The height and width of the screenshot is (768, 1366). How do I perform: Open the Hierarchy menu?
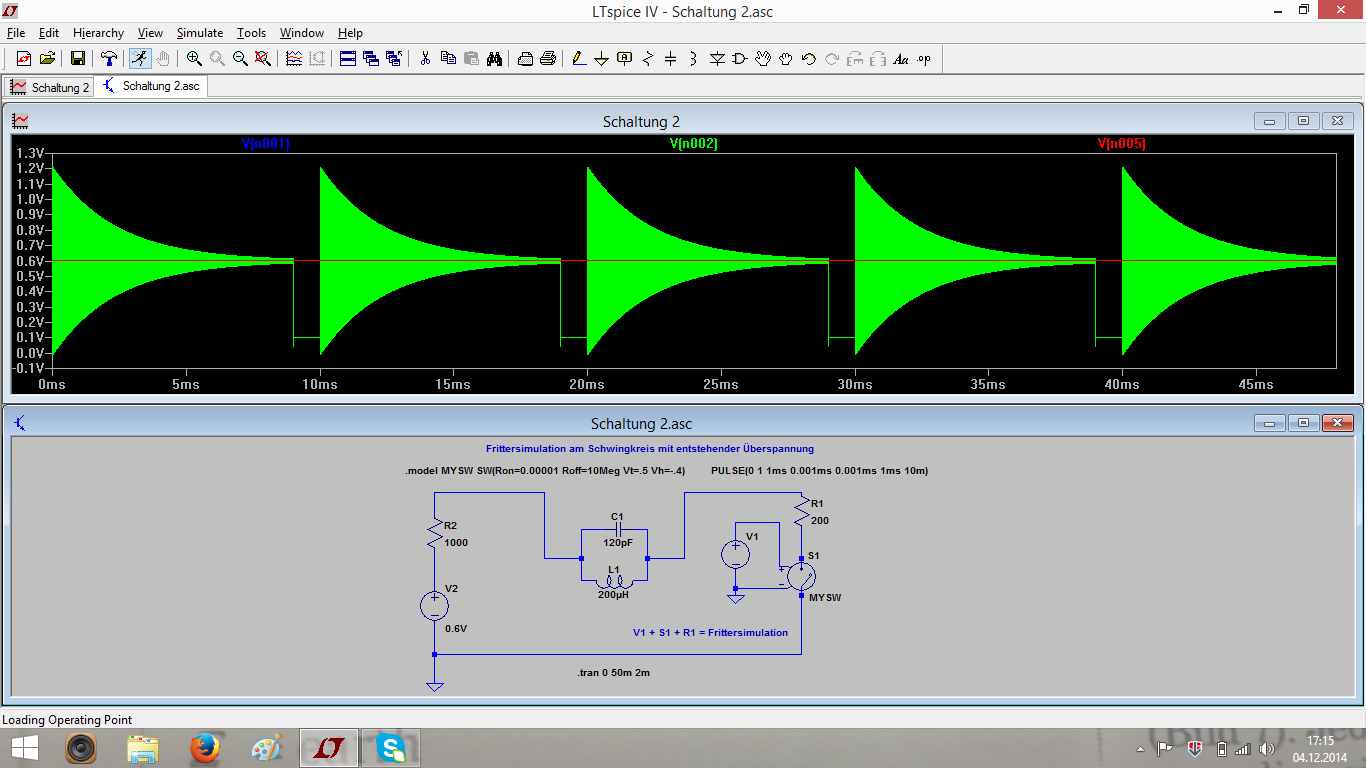pyautogui.click(x=98, y=33)
